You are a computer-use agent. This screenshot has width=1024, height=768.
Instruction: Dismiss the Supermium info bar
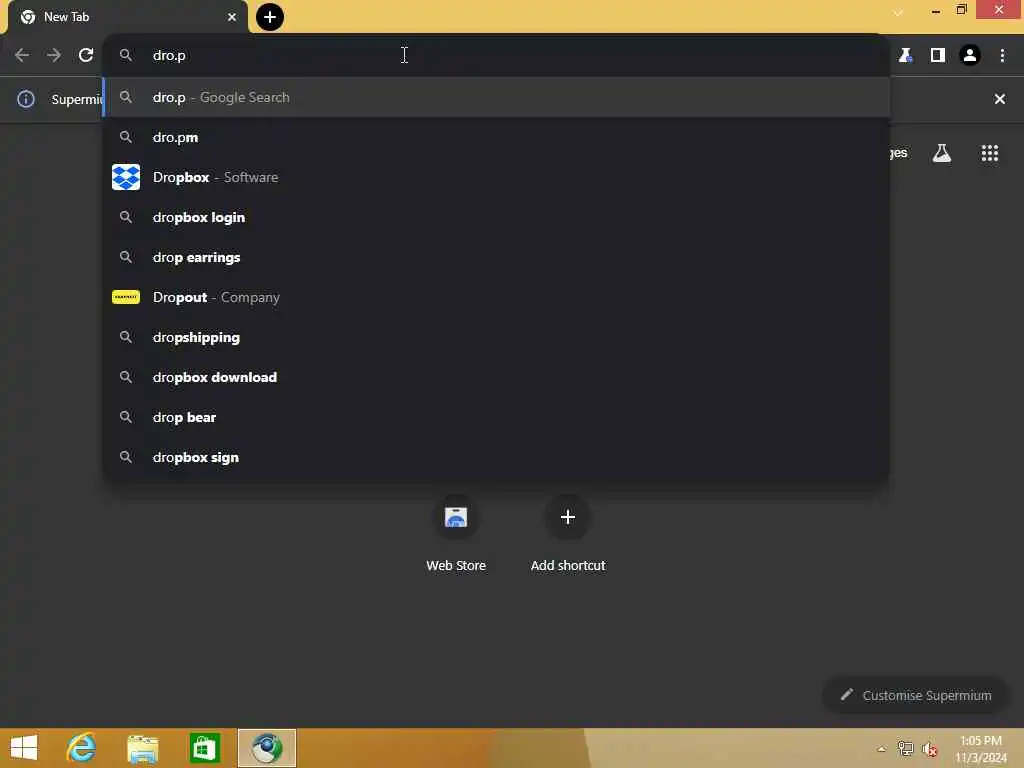(1000, 99)
